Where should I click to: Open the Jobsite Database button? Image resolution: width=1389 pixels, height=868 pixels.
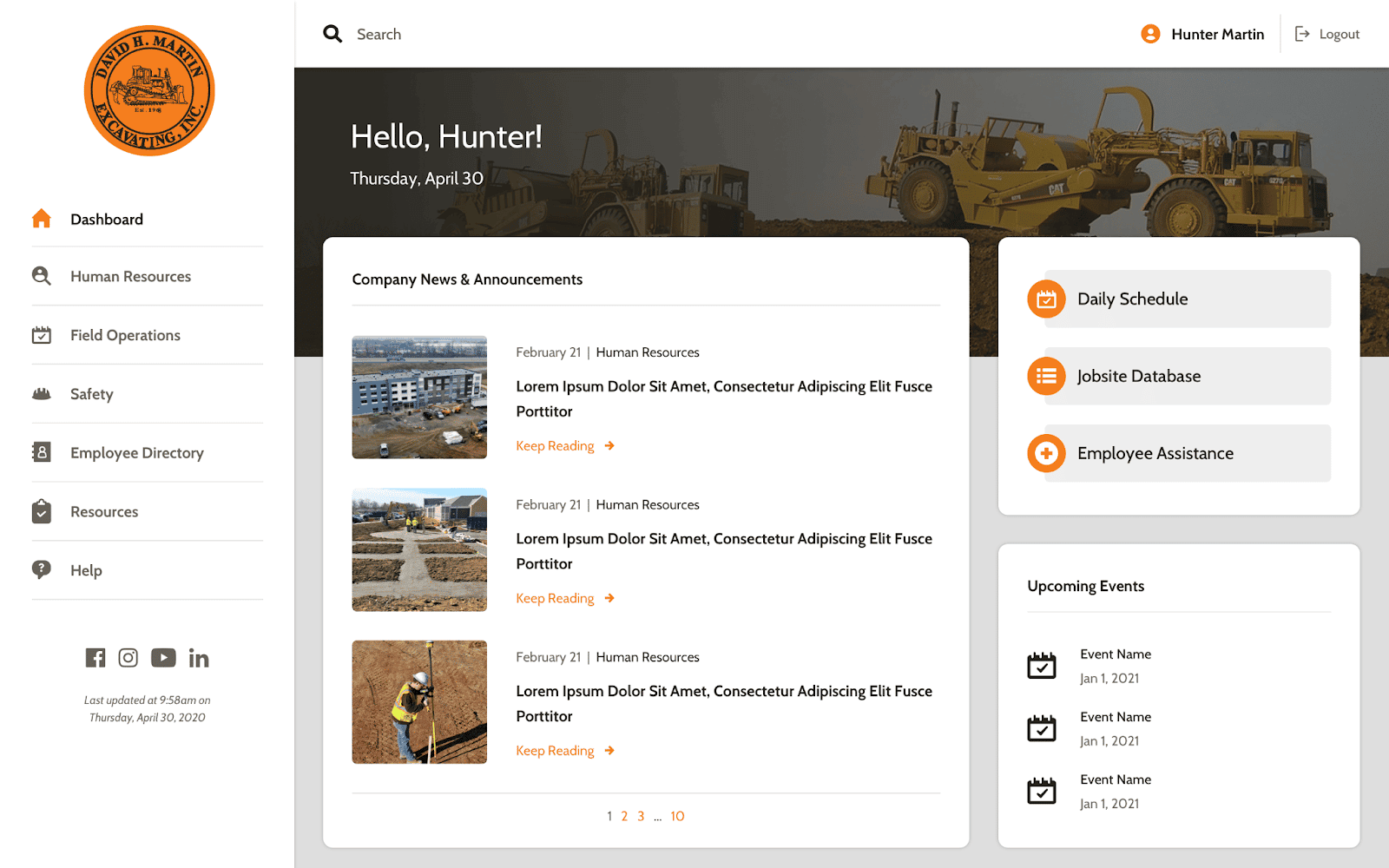[1178, 377]
